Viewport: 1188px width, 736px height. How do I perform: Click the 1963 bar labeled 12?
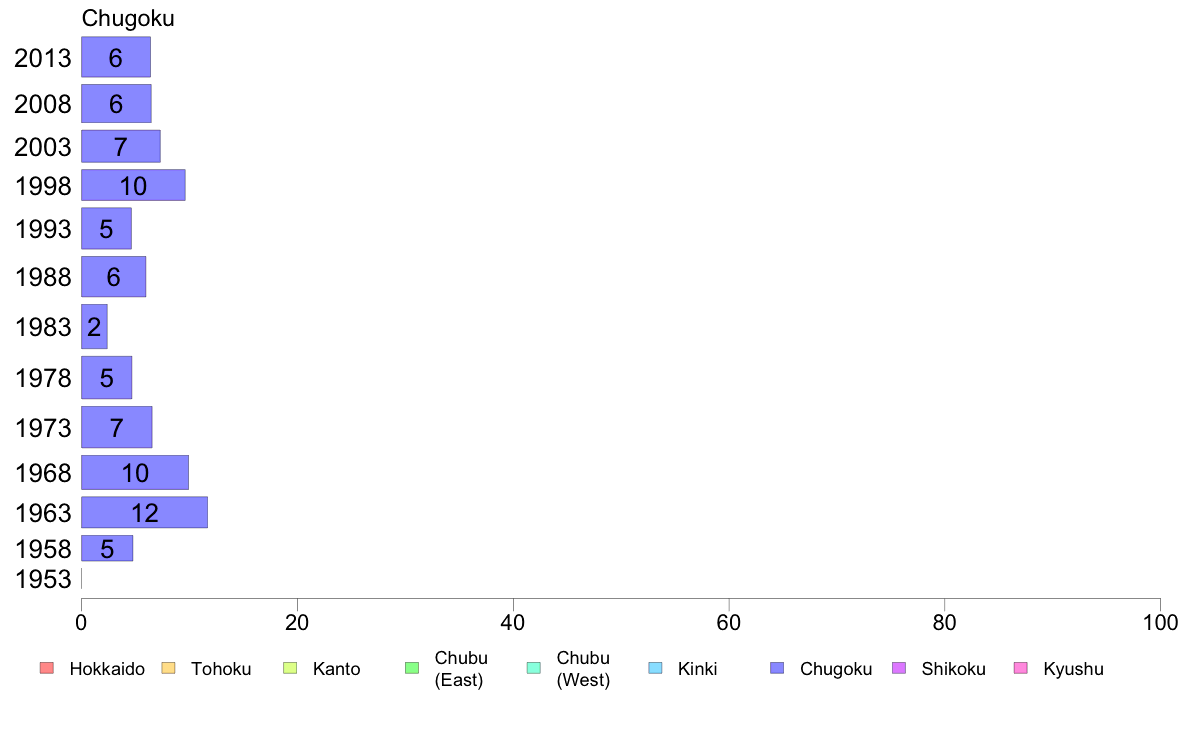point(144,512)
